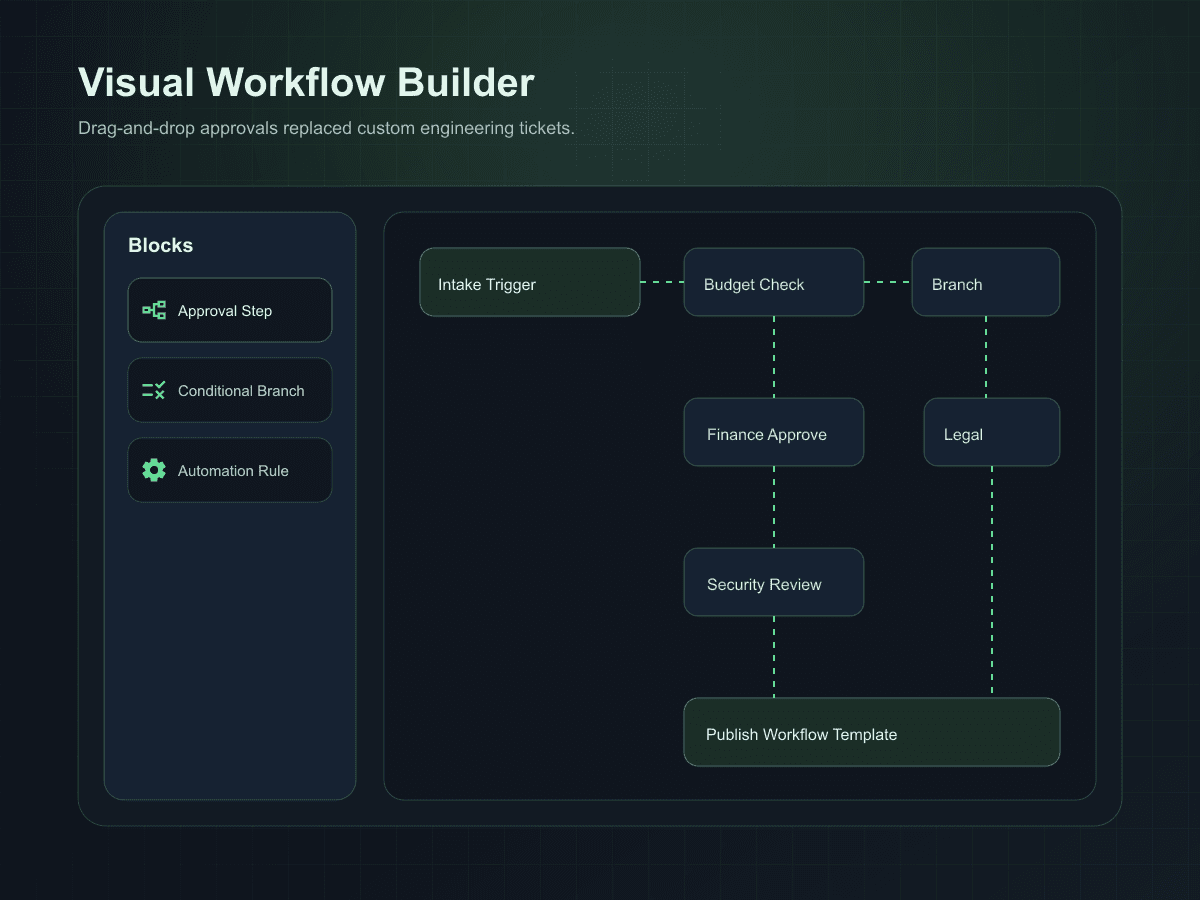Select the Branch node on canvas
The height and width of the screenshot is (900, 1200).
point(986,282)
